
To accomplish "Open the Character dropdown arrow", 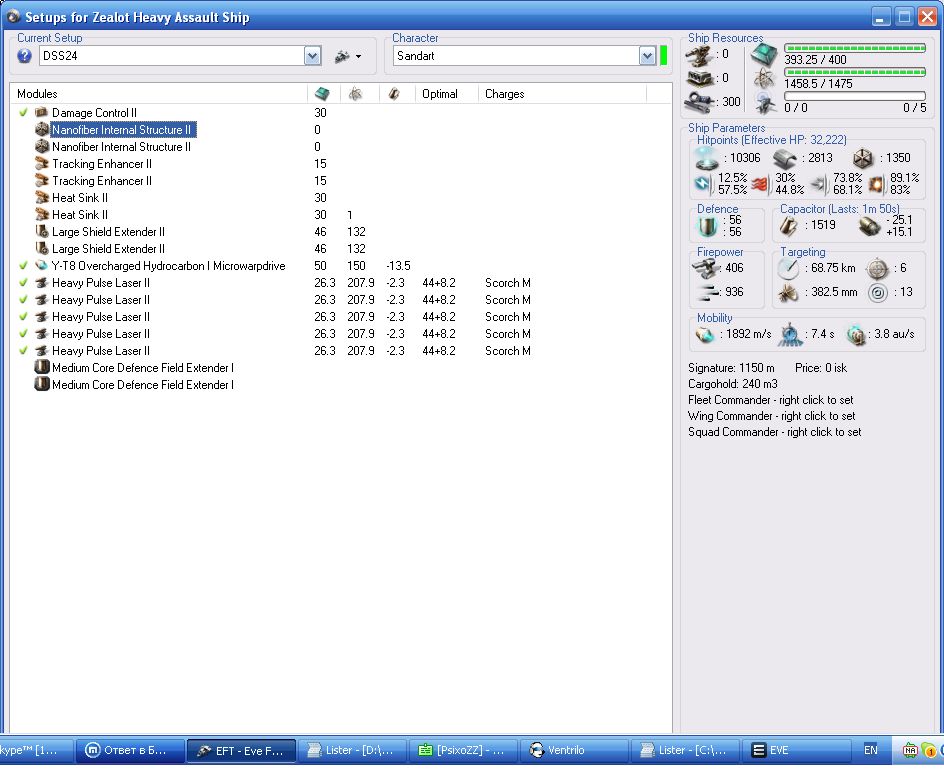I will click(x=647, y=56).
